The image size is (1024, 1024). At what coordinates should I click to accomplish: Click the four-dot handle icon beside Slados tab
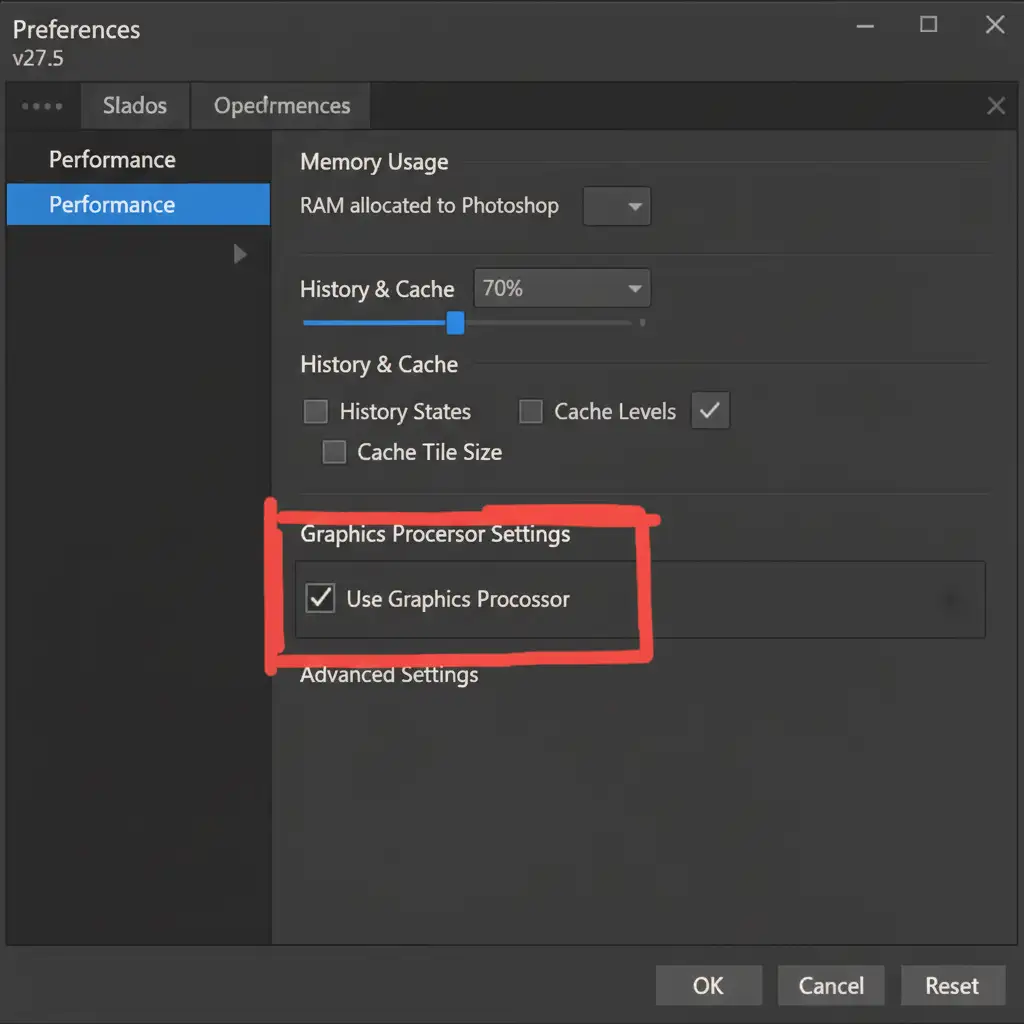42,106
